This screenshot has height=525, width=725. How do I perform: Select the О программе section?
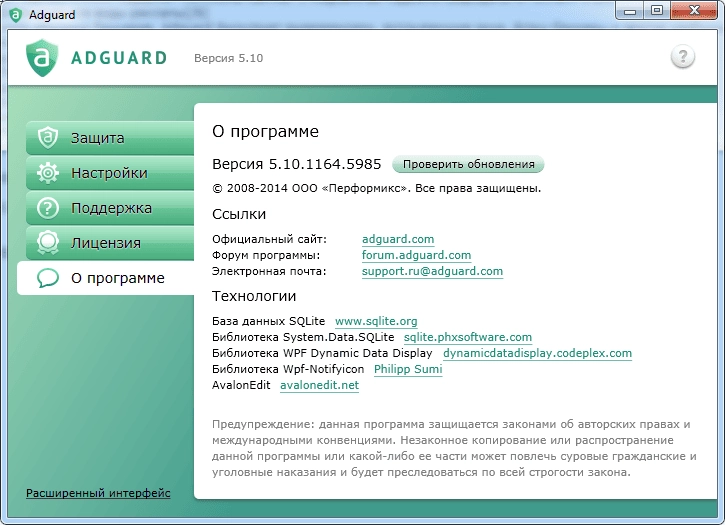click(106, 278)
